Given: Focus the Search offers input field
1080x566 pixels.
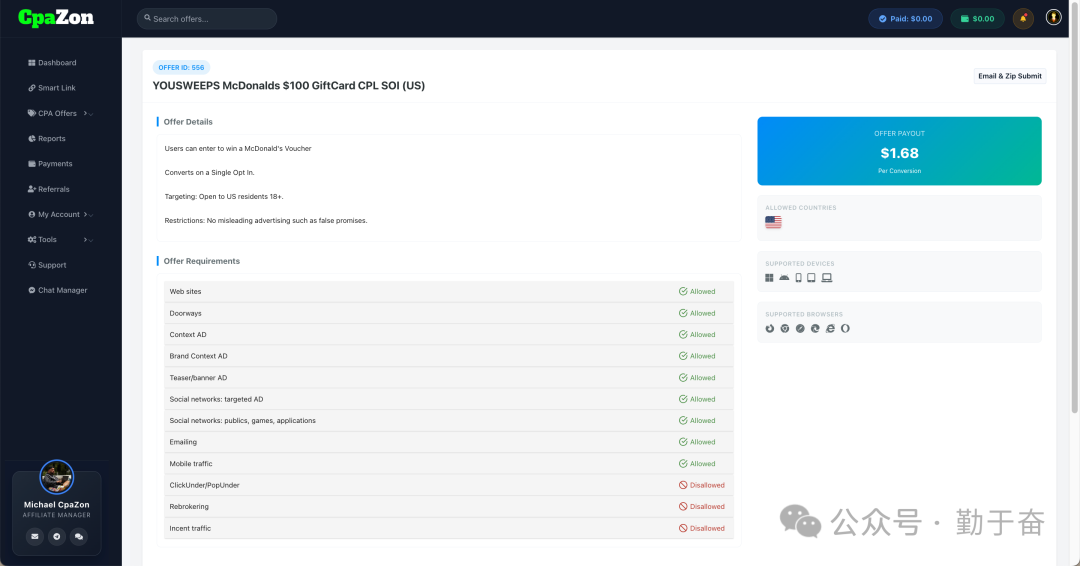Looking at the screenshot, I should point(207,19).
